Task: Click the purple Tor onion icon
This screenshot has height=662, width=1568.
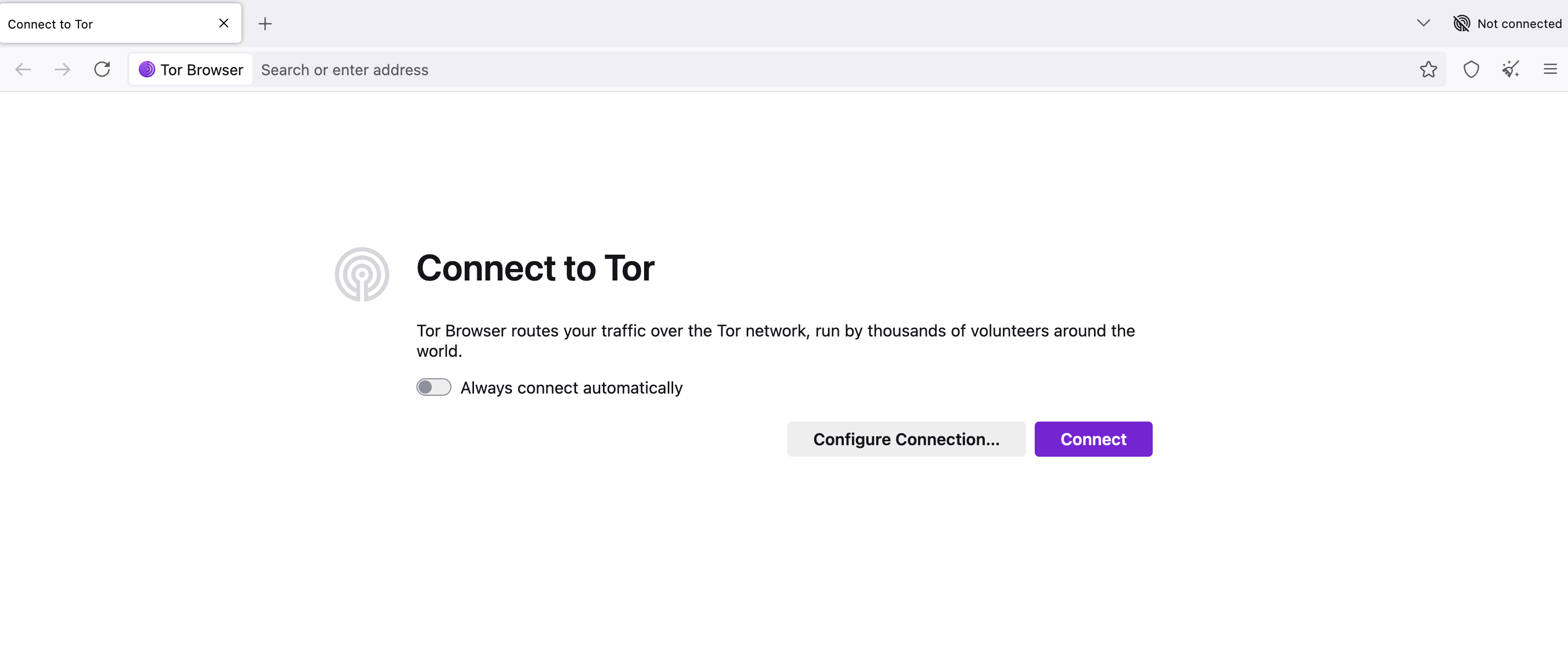Action: pyautogui.click(x=146, y=69)
